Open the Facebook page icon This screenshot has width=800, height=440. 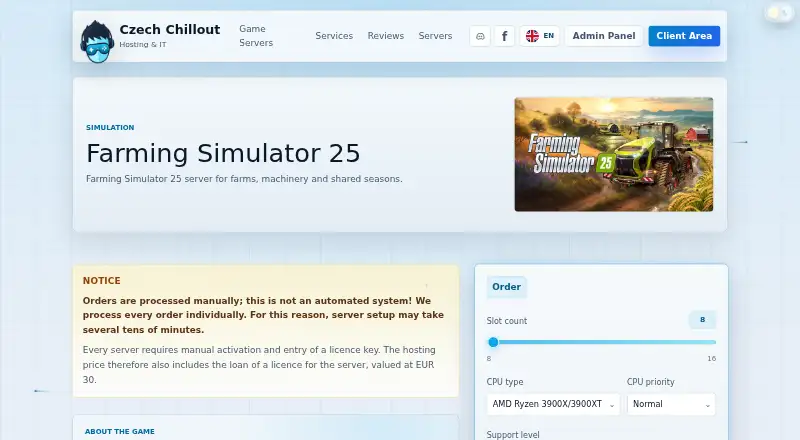pyautogui.click(x=504, y=36)
